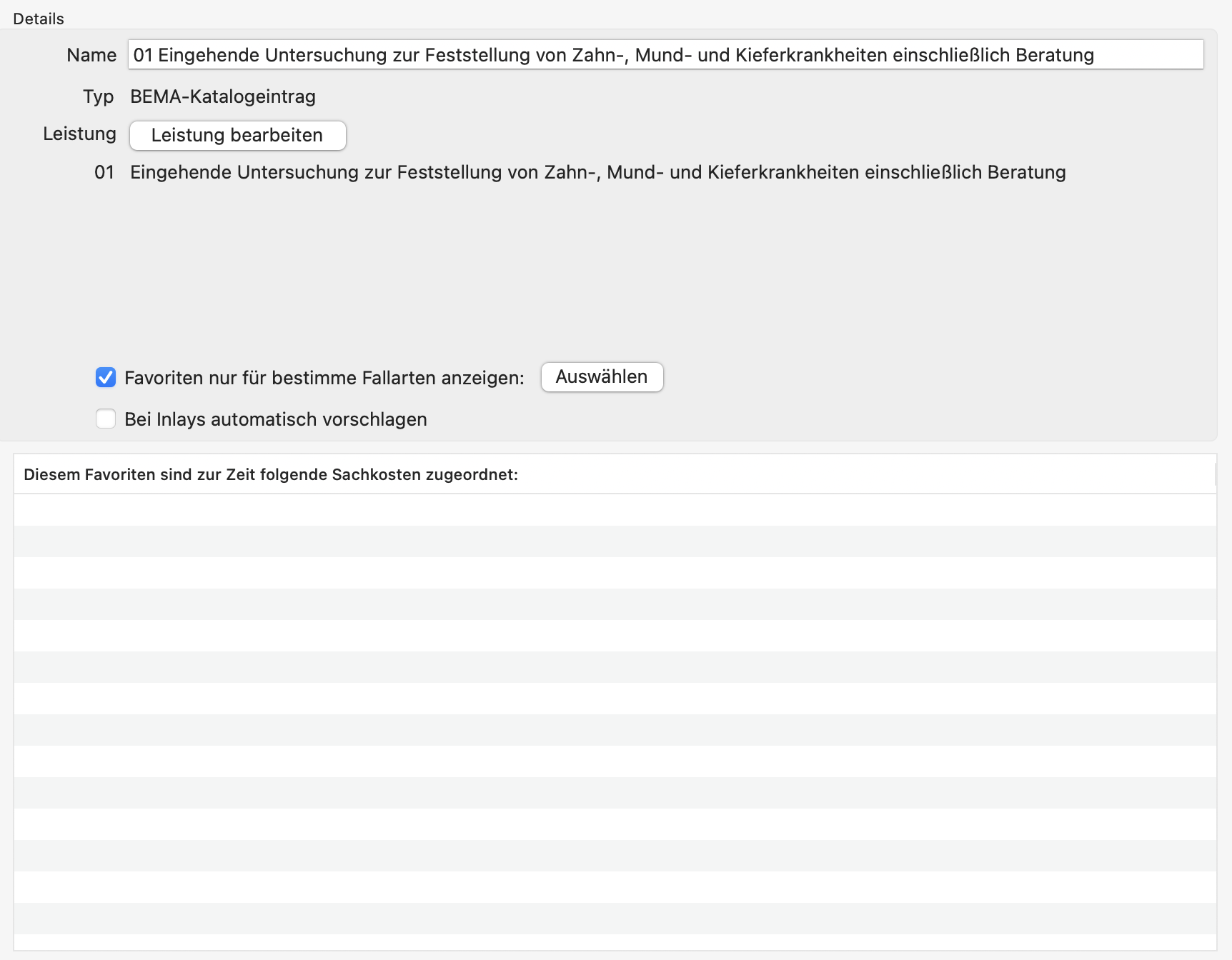Click the Name text field

665,55
